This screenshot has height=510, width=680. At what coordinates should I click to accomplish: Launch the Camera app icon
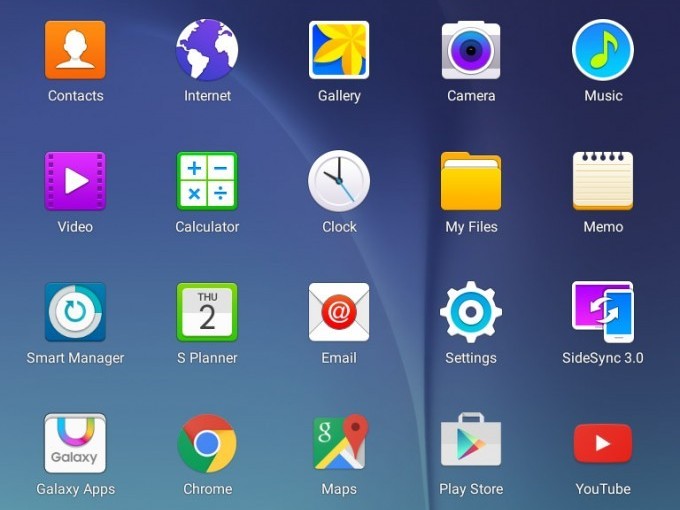(x=471, y=50)
